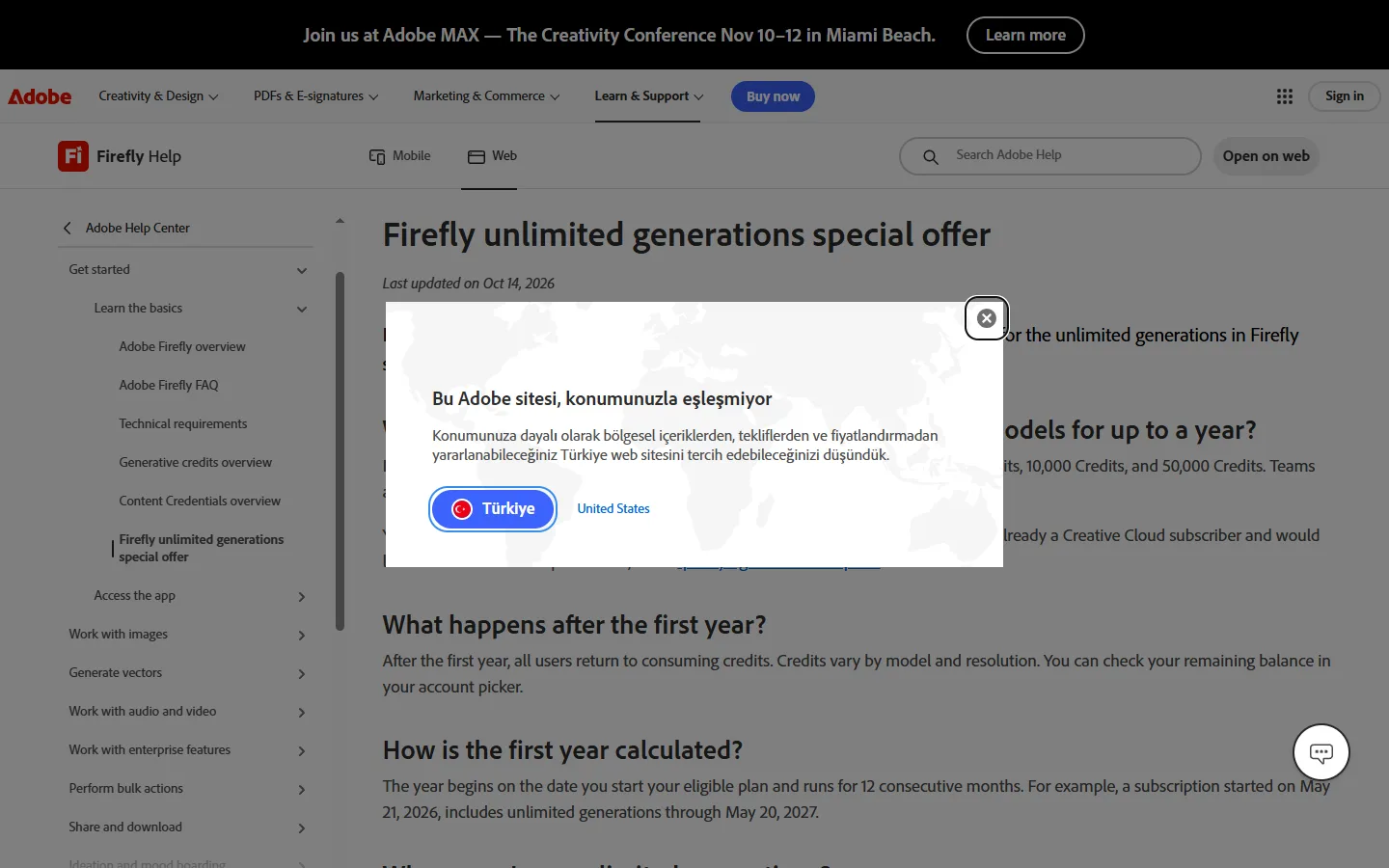Screen dimensions: 1389x868
Task: Click the Learn more banner button
Action: pyautogui.click(x=1025, y=36)
